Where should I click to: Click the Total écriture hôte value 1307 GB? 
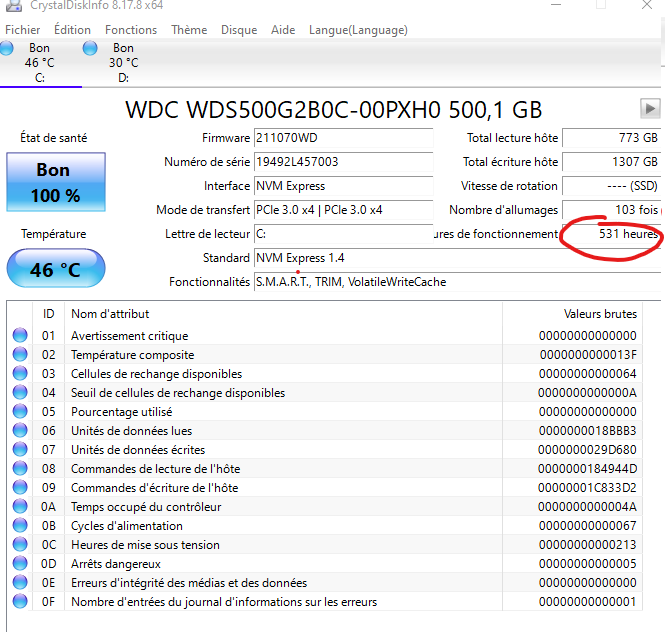[611, 162]
